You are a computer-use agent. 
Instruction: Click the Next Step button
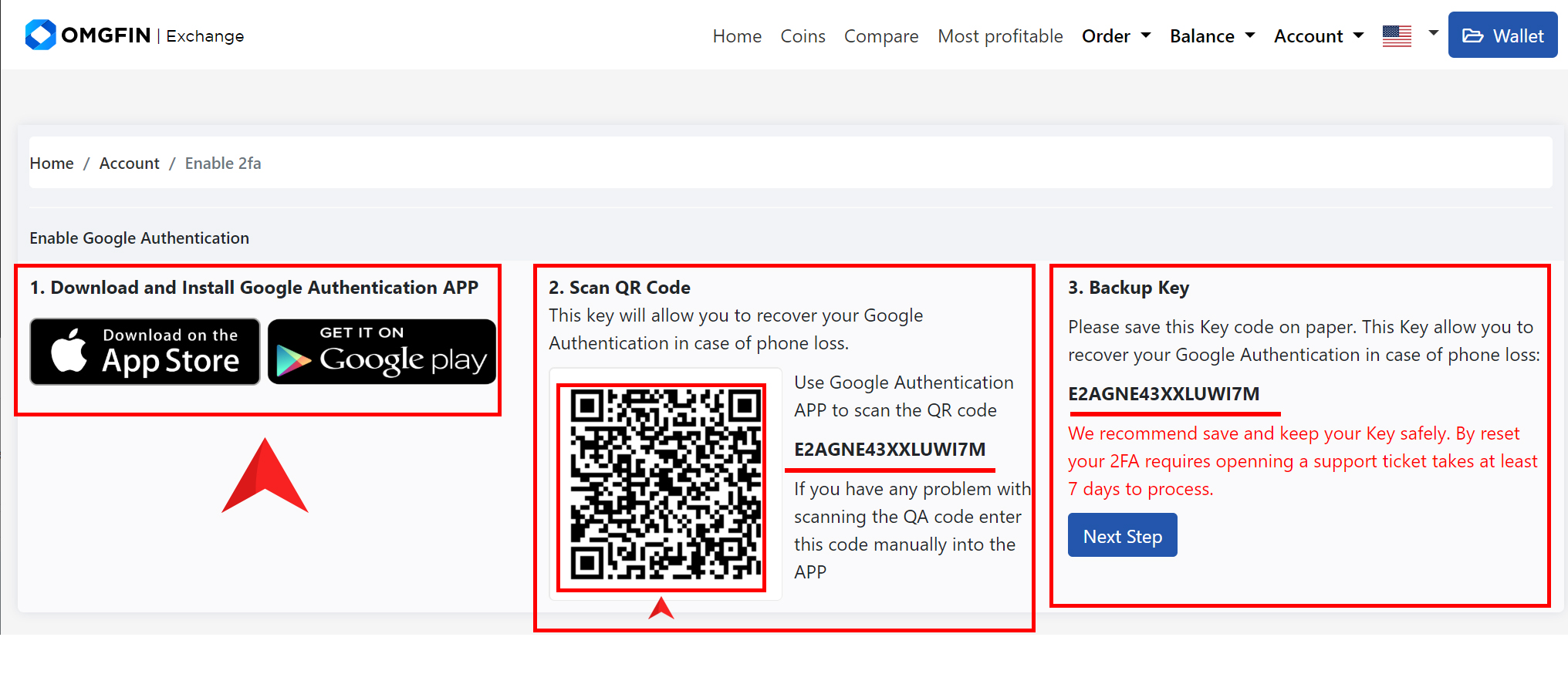pos(1122,535)
